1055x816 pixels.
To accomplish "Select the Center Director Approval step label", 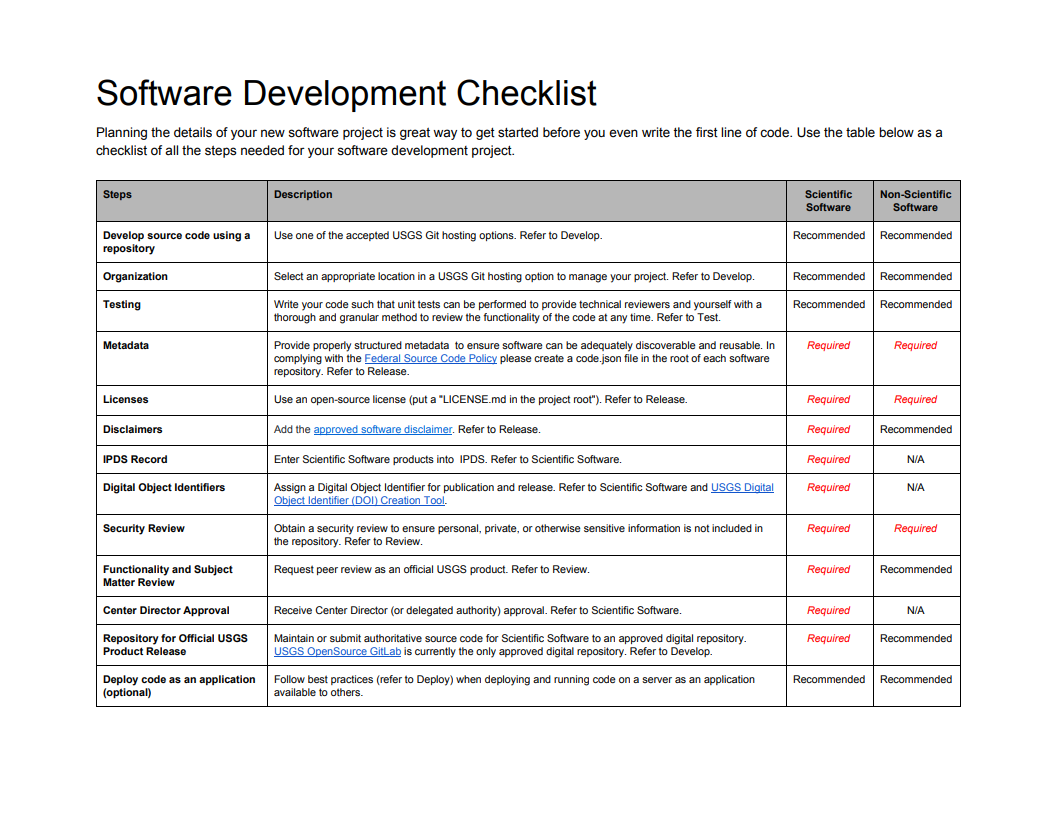I will 166,610.
